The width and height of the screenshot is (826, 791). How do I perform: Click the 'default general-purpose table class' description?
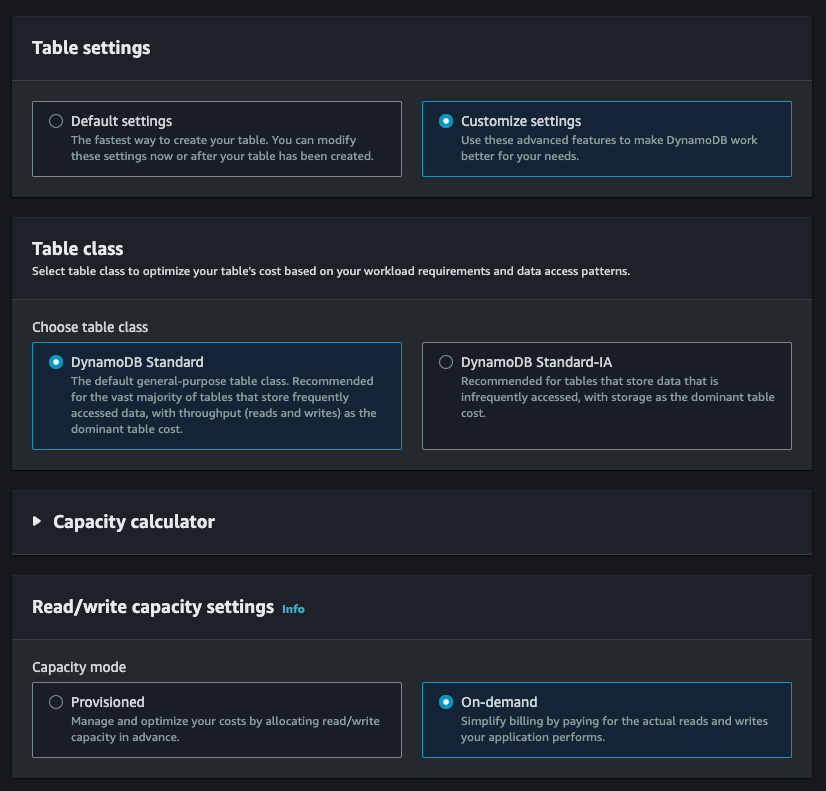[x=224, y=405]
